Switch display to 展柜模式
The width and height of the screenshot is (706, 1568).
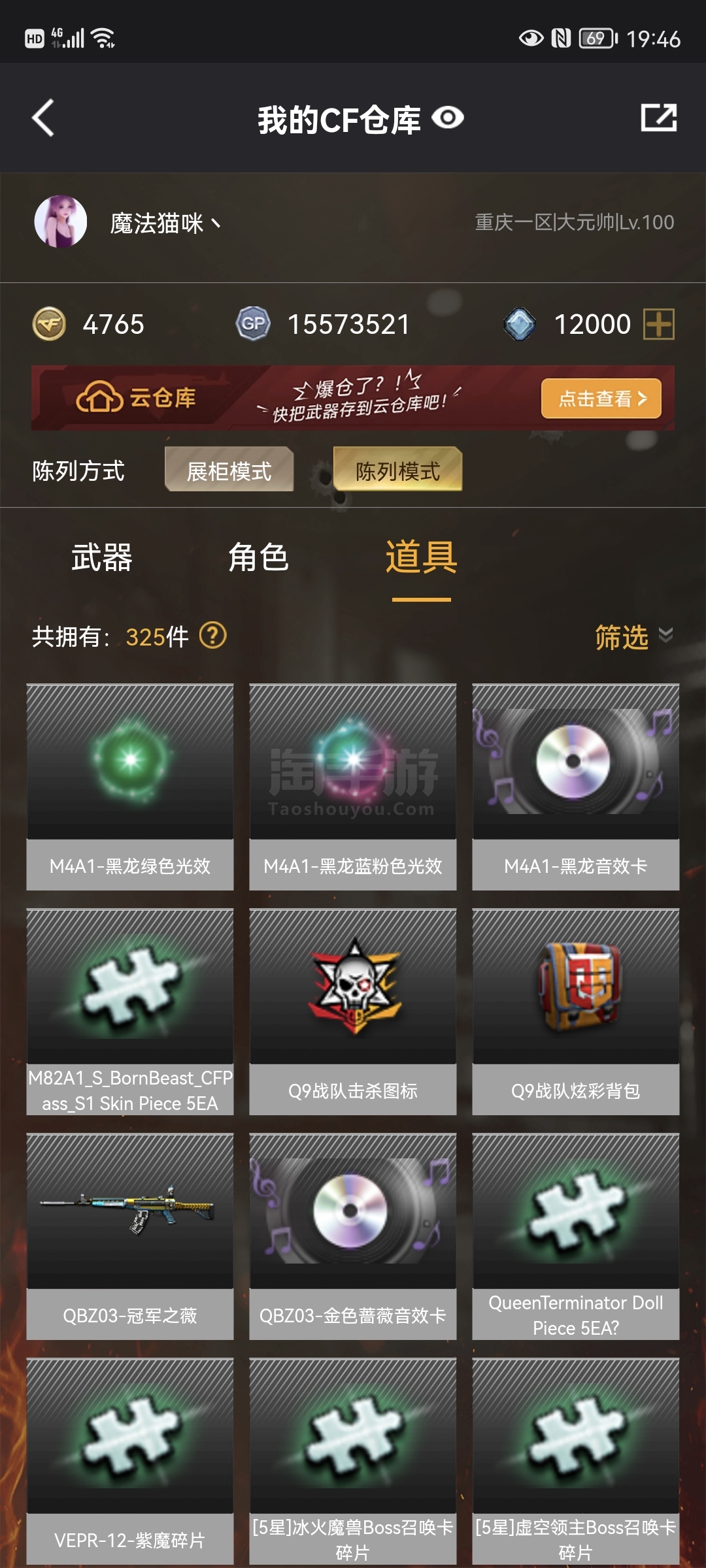[x=229, y=470]
